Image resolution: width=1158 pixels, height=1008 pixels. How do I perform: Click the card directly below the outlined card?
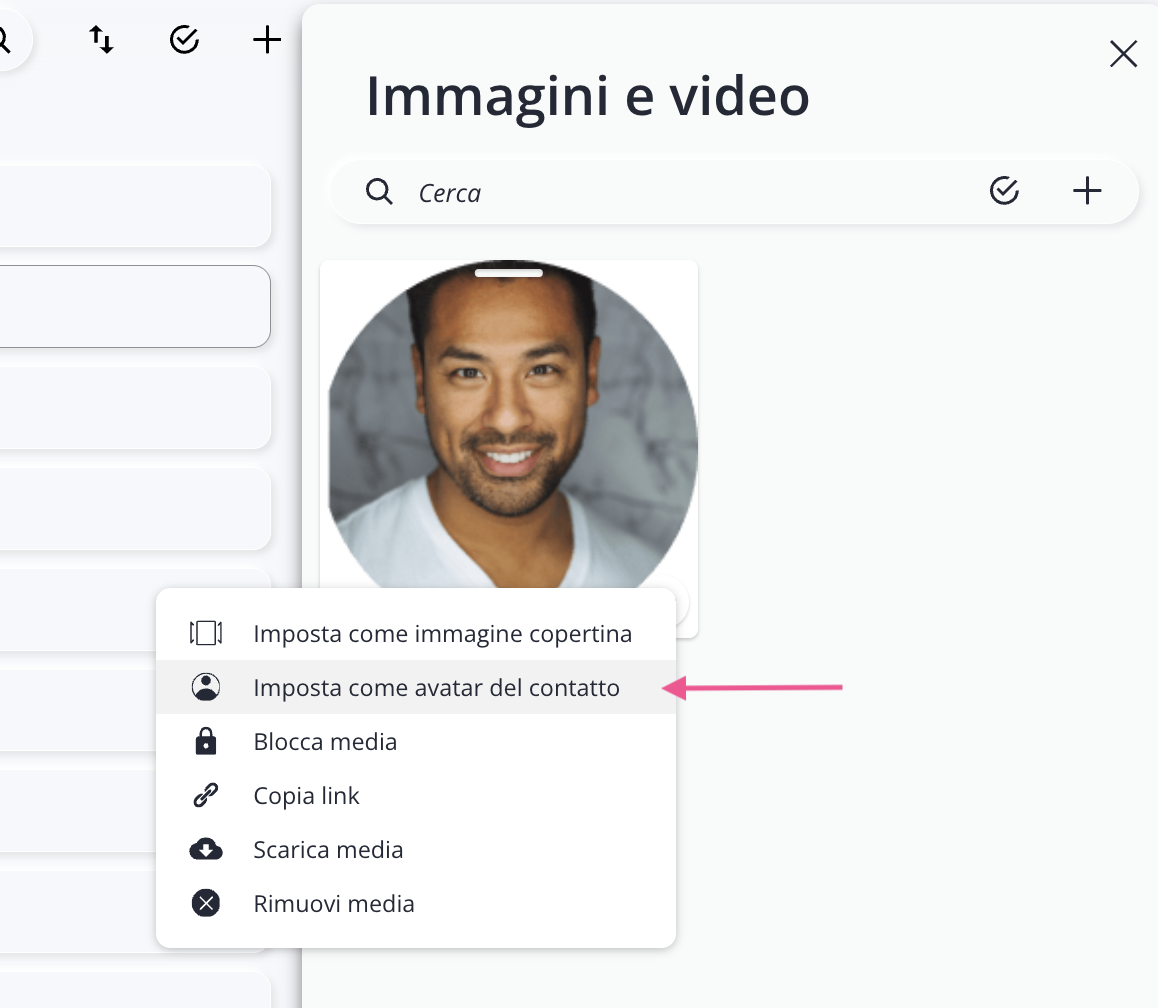pos(135,407)
